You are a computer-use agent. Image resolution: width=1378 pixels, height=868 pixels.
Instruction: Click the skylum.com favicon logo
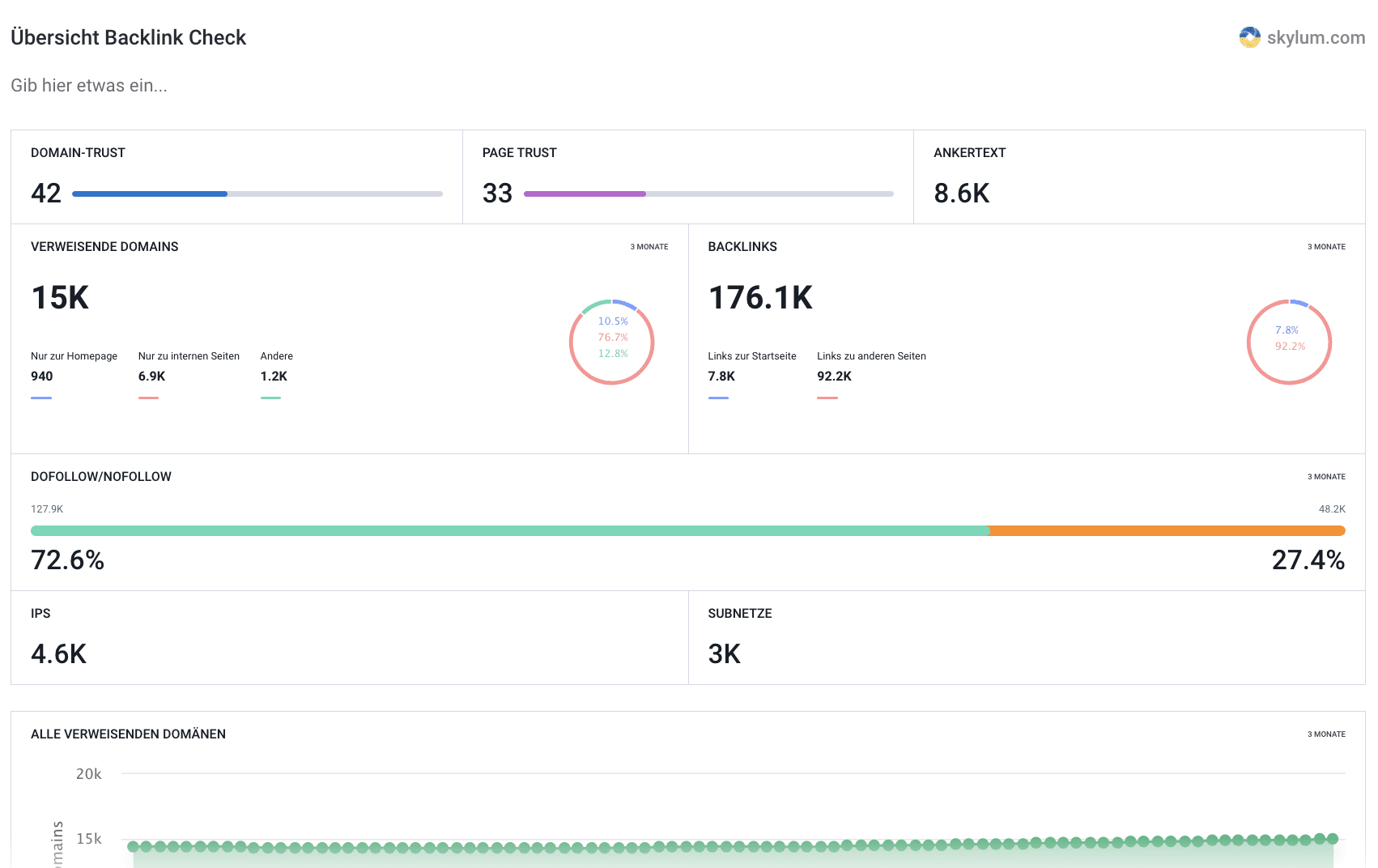(1250, 37)
